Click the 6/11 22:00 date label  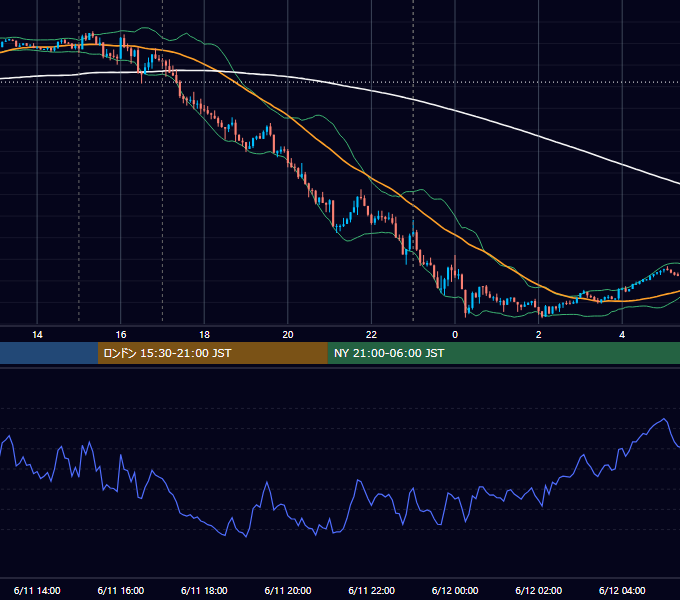372,590
